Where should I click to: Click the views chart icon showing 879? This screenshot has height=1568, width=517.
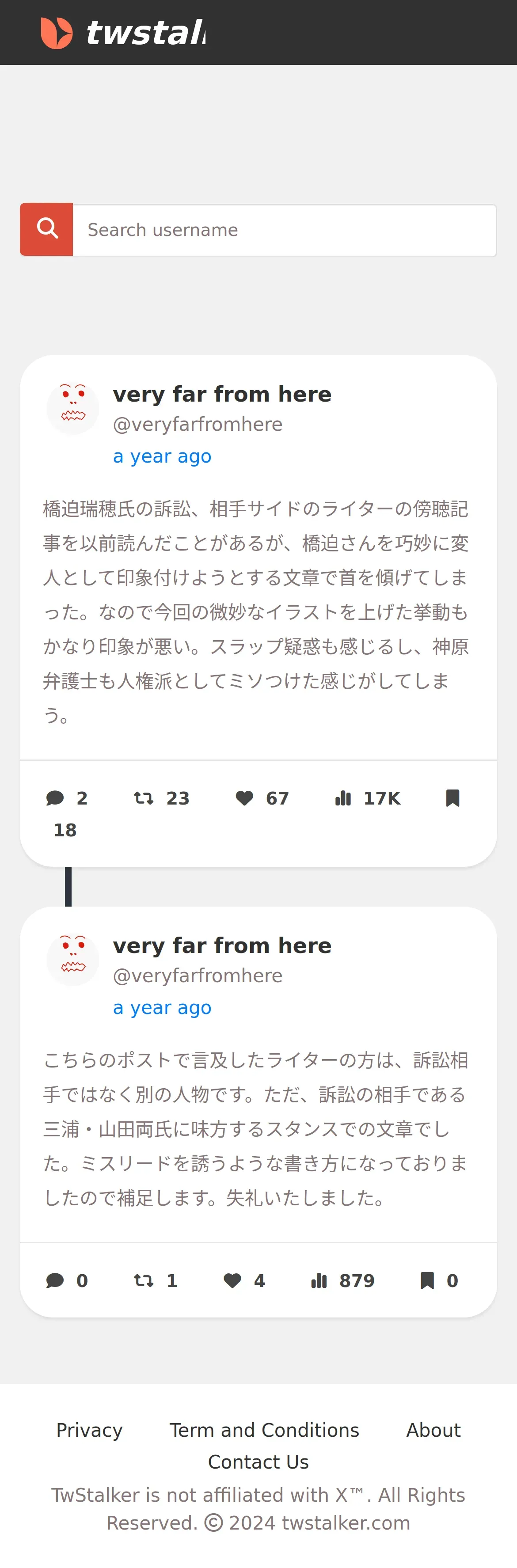tap(319, 1281)
